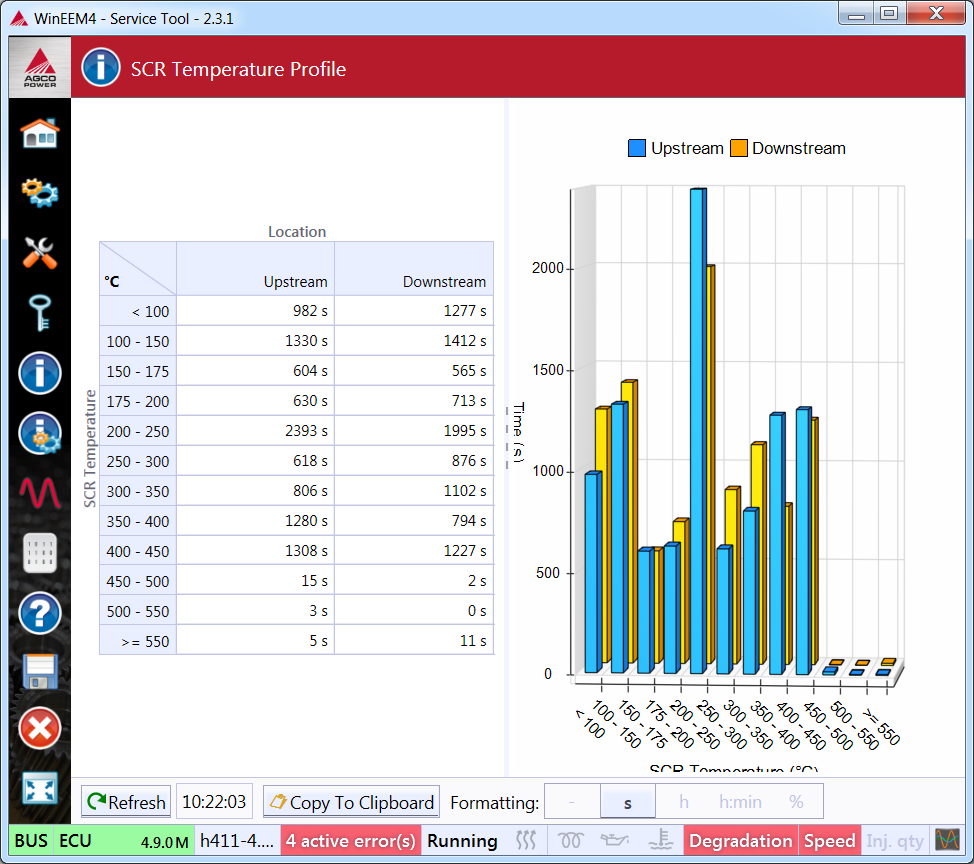Image resolution: width=974 pixels, height=864 pixels.
Task: Click Copy To Clipboard button
Action: [351, 802]
